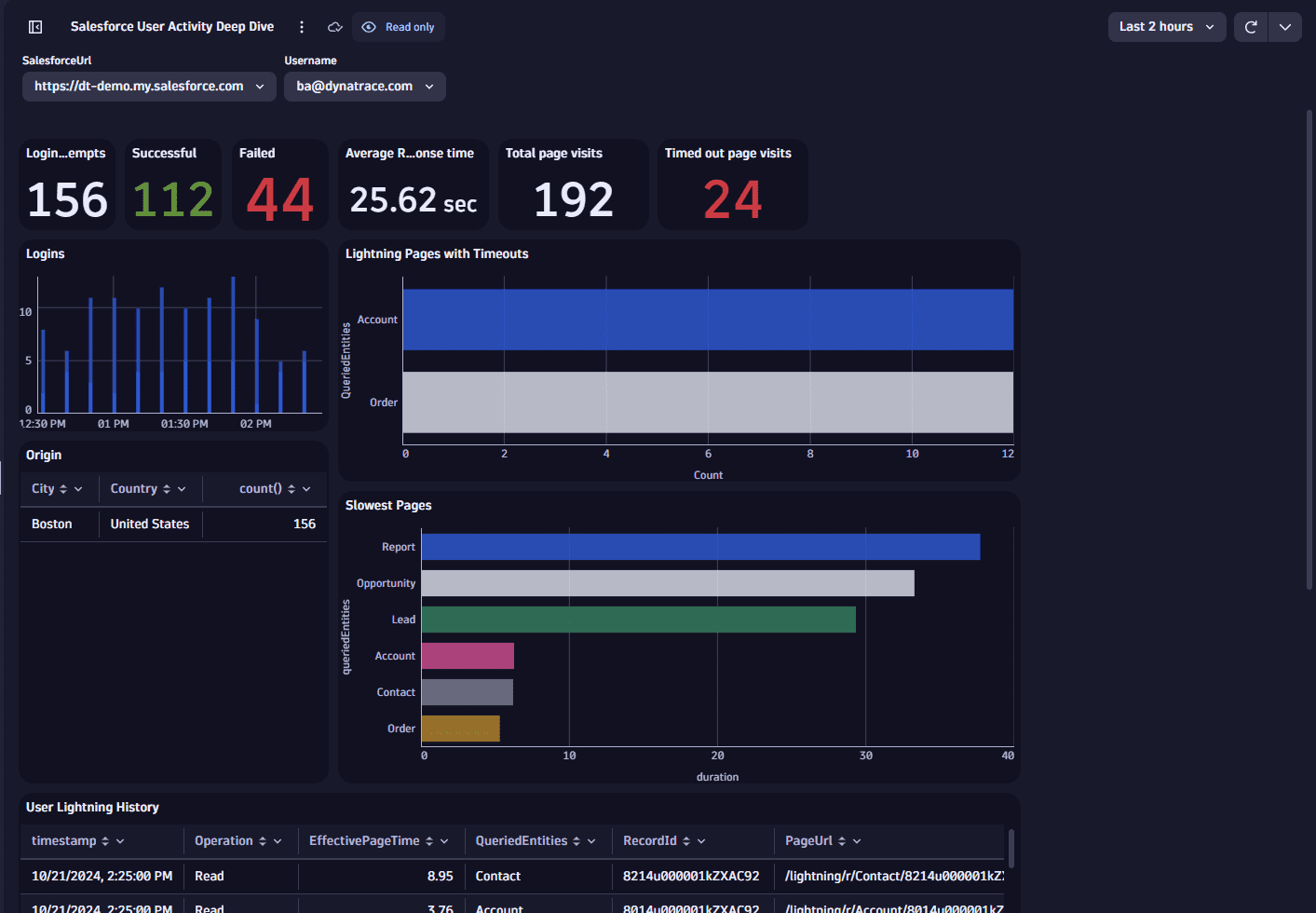Open the Operation column menu chevron
Image resolution: width=1316 pixels, height=913 pixels.
pyautogui.click(x=278, y=841)
